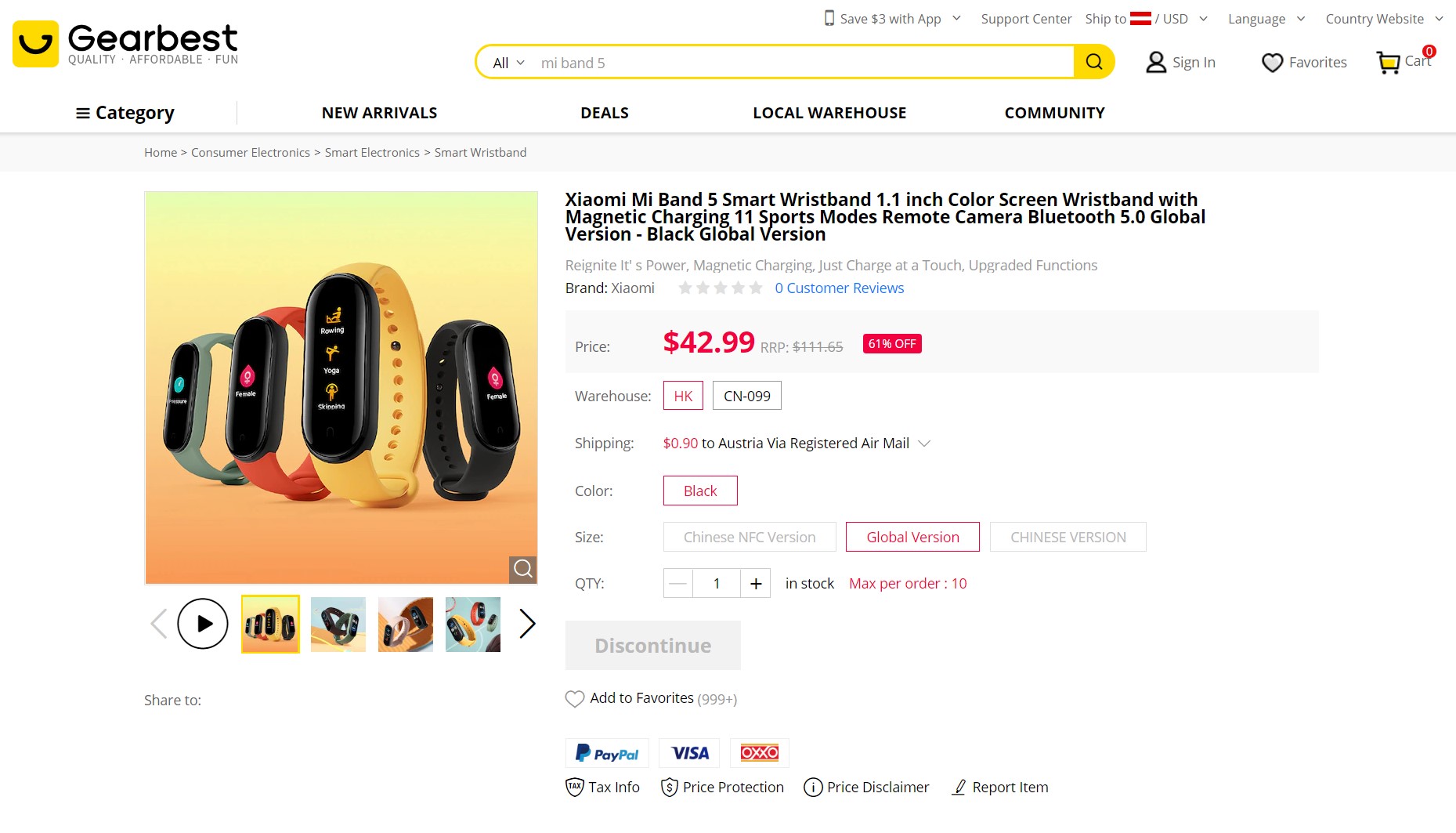Expand the shipping method dropdown
This screenshot has height=833, width=1456.
924,444
